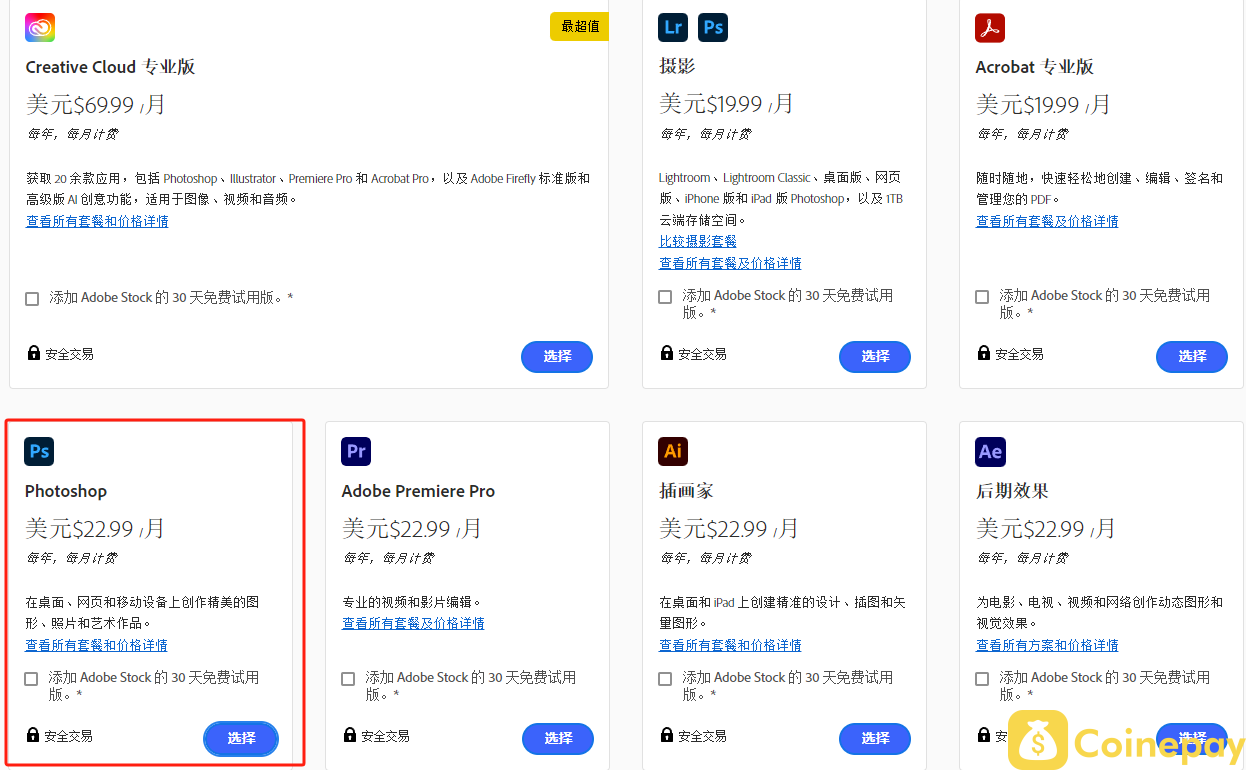
Task: Click the Acrobat red PDF icon
Action: 990,28
